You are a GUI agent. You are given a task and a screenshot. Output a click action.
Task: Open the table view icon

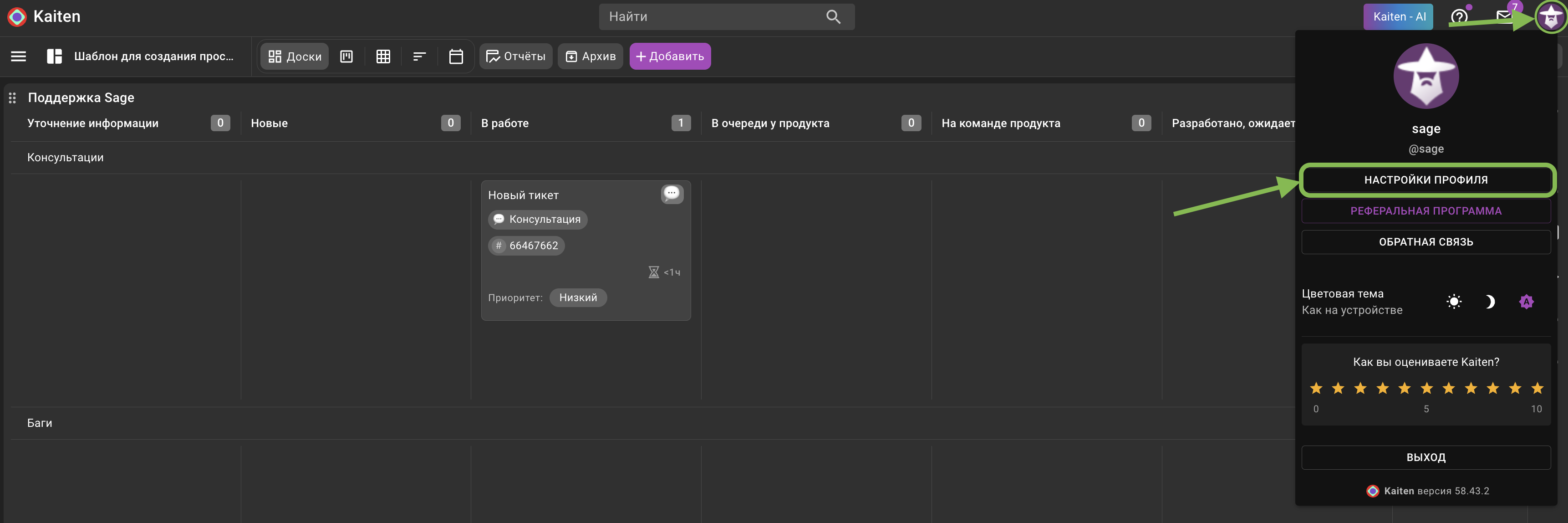[383, 56]
